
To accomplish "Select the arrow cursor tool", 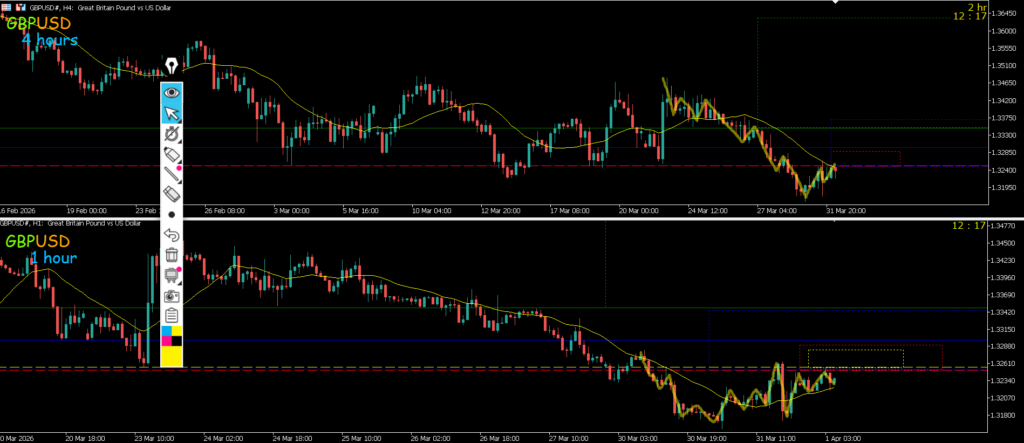I will (172, 112).
